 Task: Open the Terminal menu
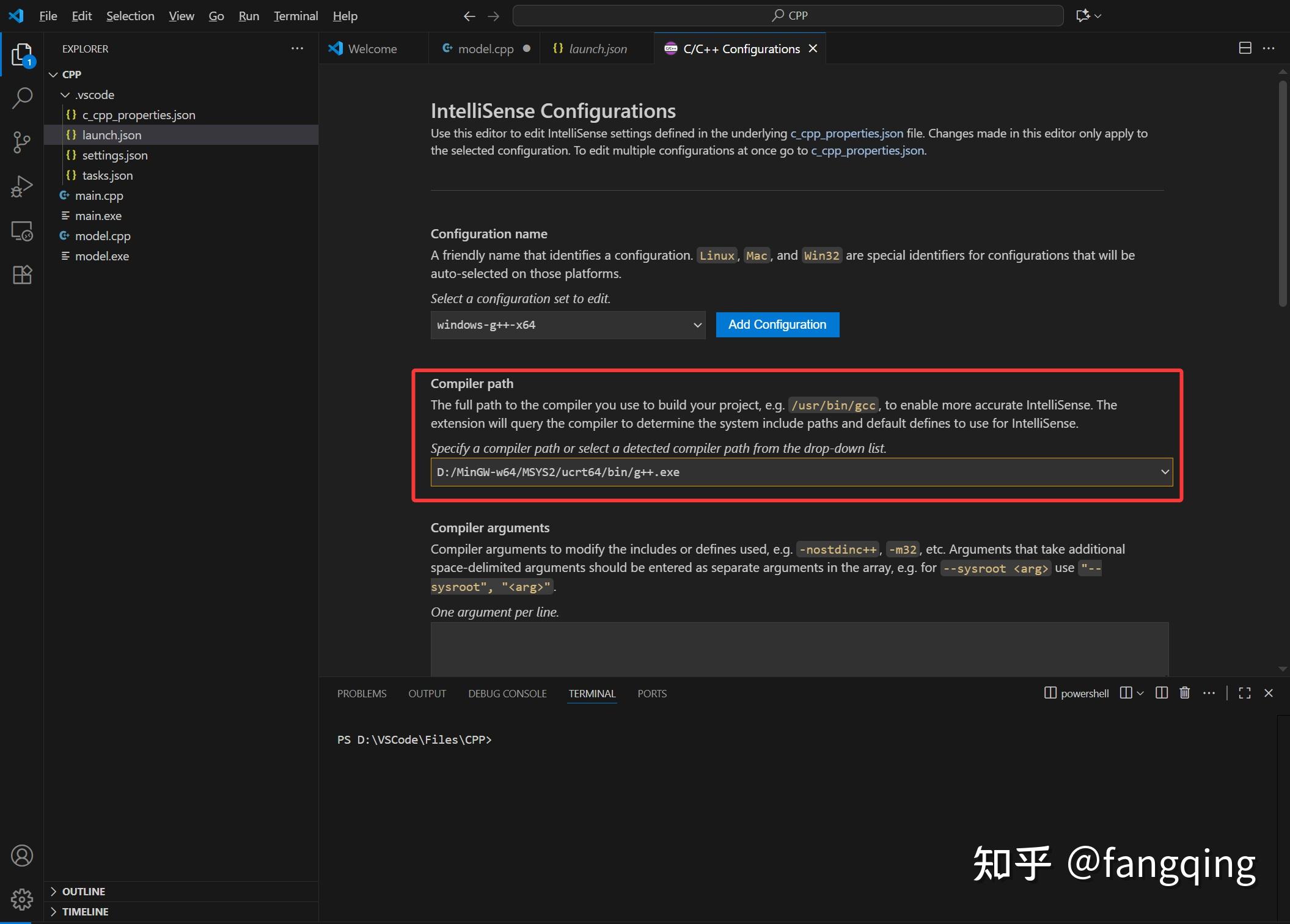(x=296, y=16)
